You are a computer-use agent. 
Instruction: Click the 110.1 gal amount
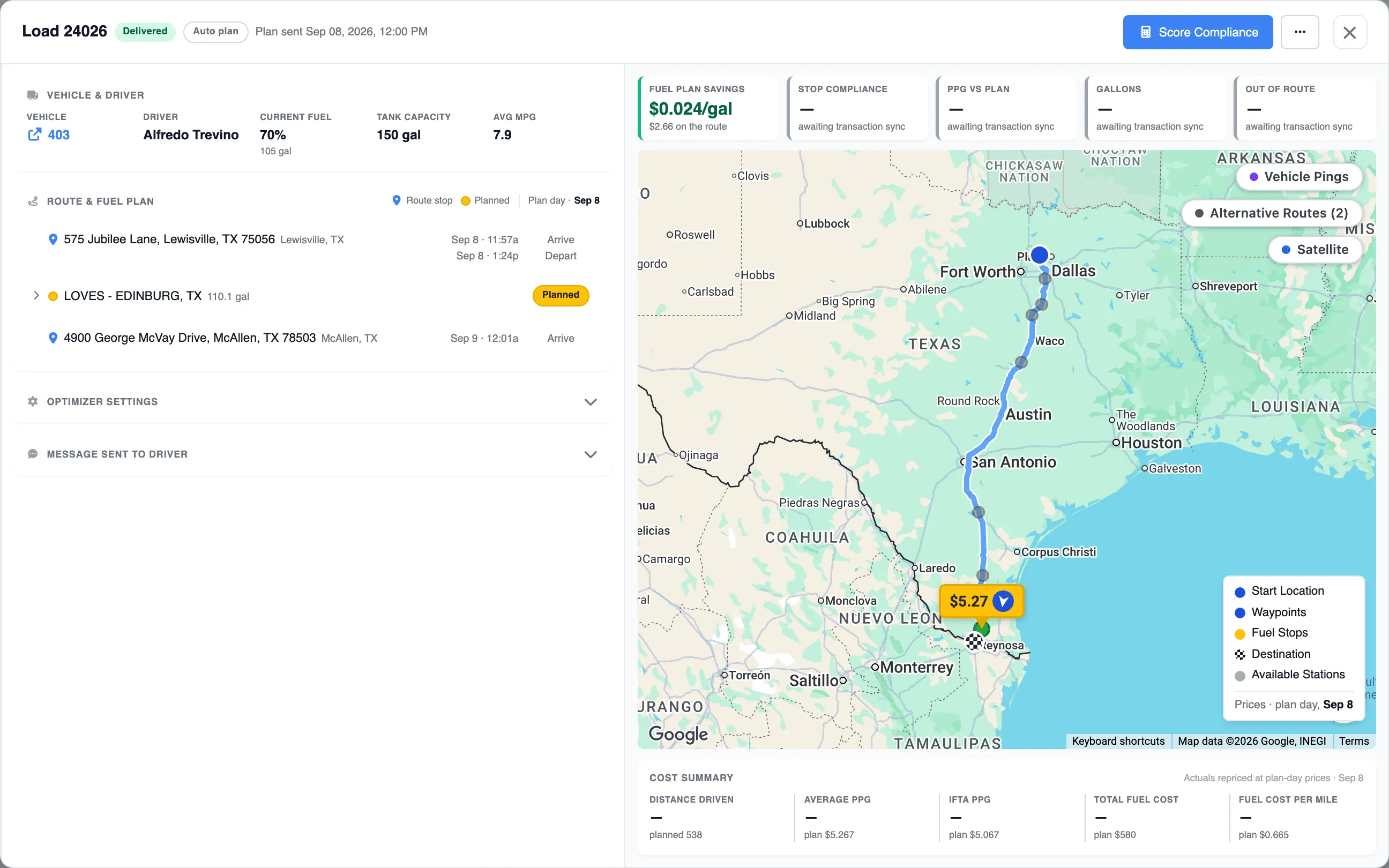pos(228,297)
